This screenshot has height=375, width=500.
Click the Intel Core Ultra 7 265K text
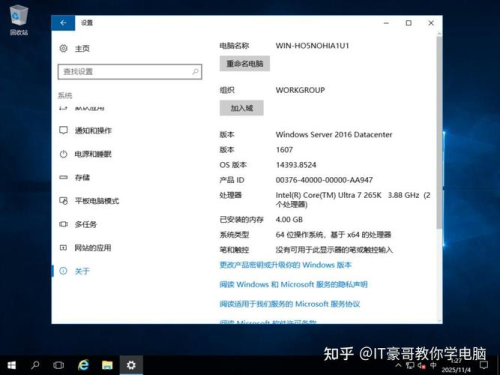coord(353,199)
